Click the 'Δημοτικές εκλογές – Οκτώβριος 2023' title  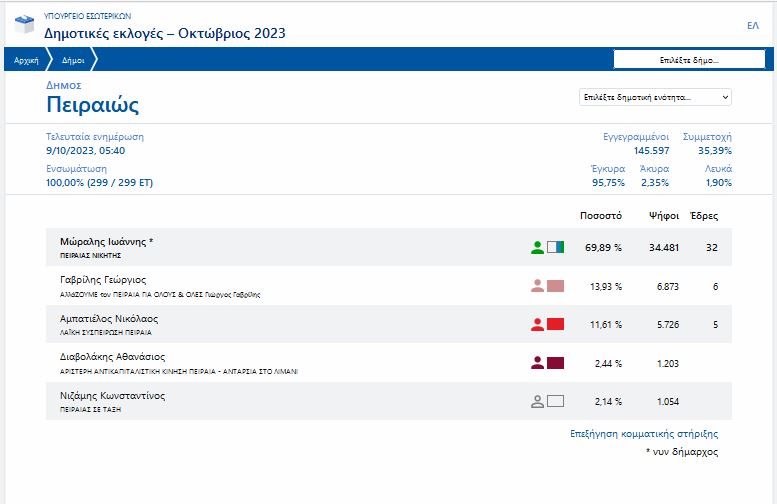[165, 33]
